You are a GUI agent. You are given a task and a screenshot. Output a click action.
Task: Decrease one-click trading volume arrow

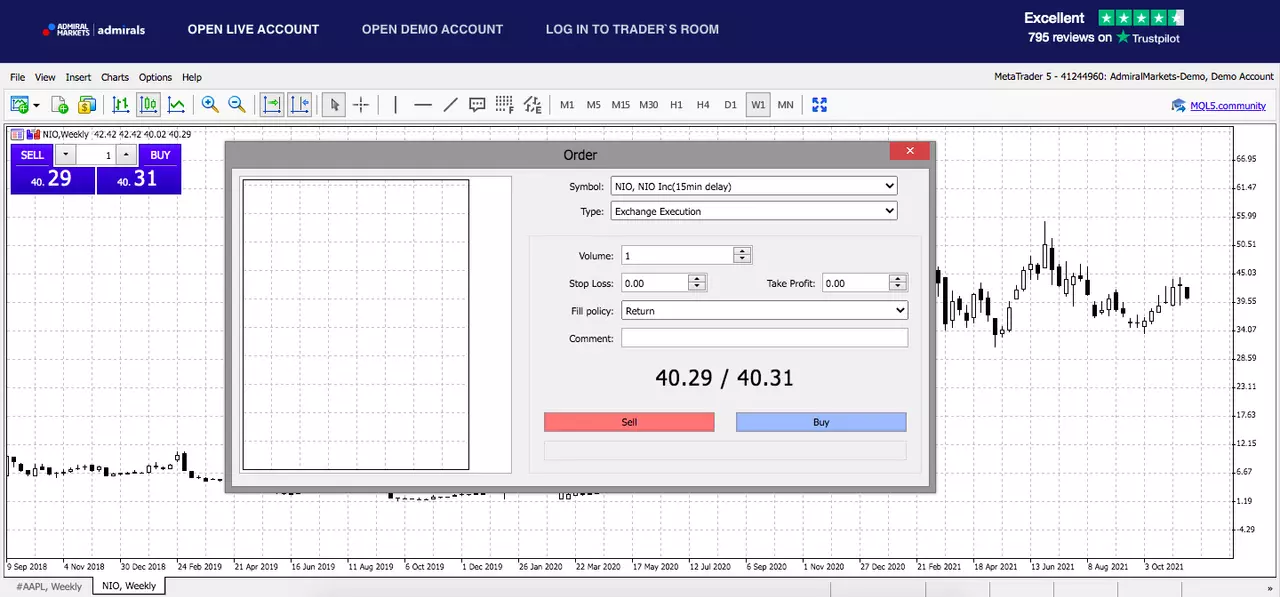65,155
